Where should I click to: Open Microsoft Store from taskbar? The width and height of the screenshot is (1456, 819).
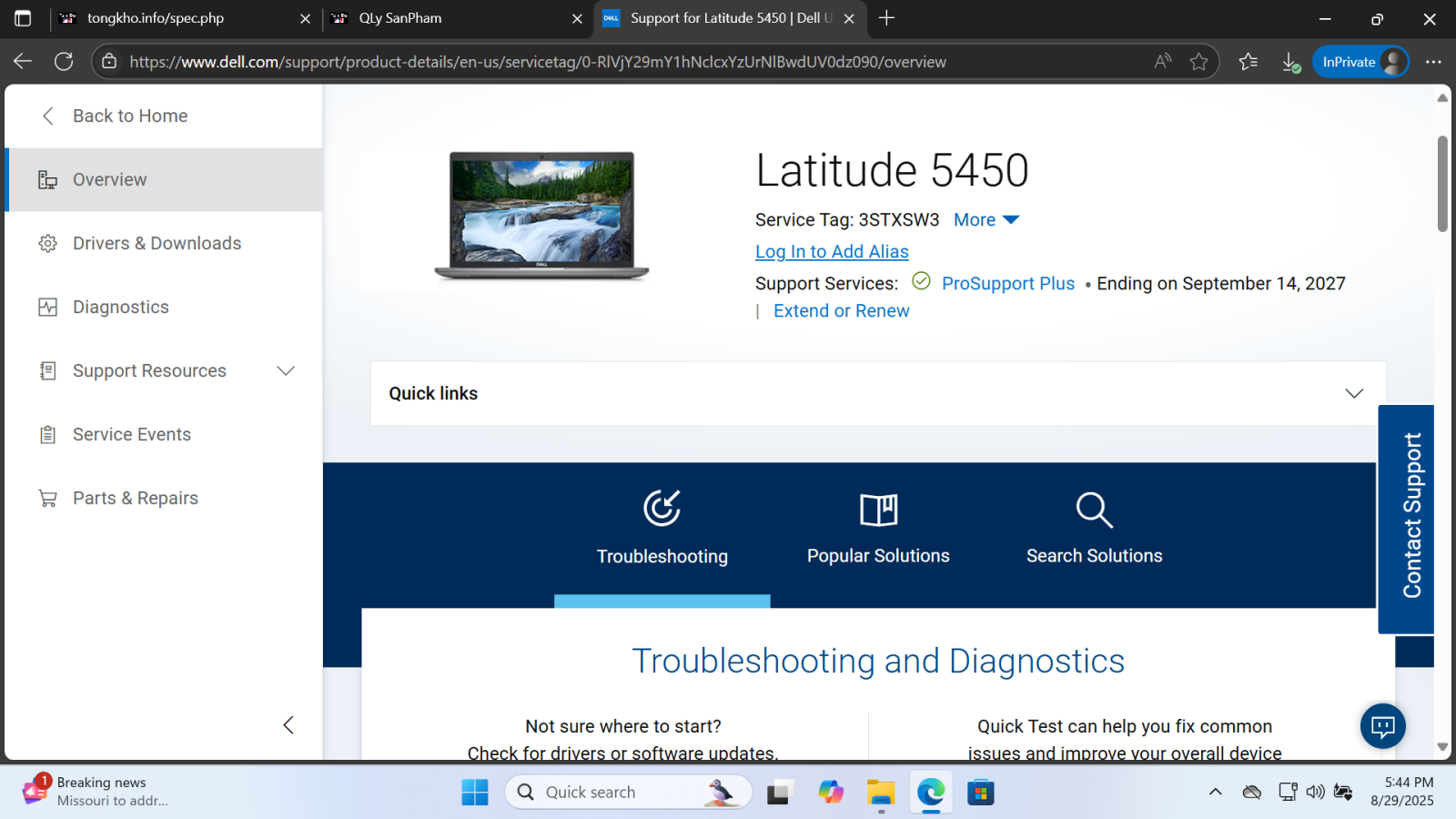coord(980,793)
